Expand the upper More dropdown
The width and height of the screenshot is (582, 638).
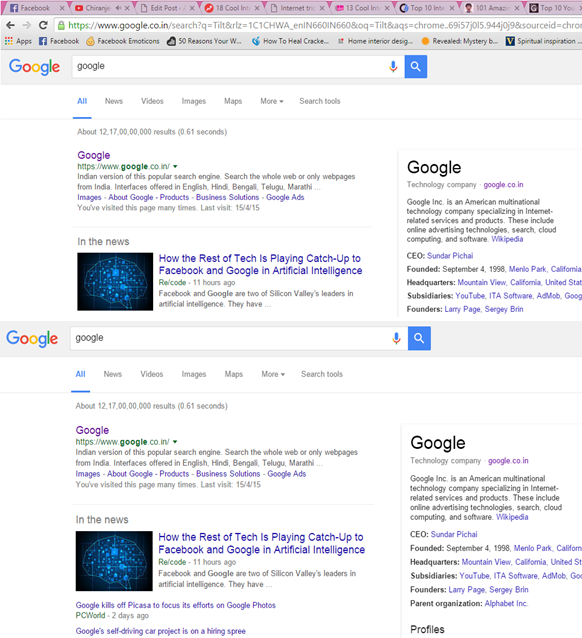271,101
